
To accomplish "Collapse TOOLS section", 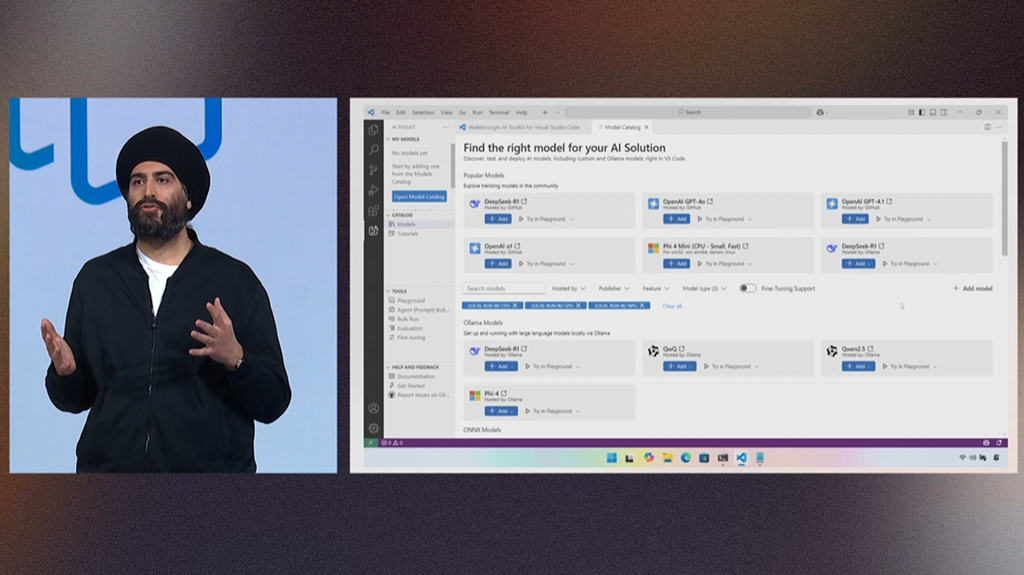I will pos(398,291).
